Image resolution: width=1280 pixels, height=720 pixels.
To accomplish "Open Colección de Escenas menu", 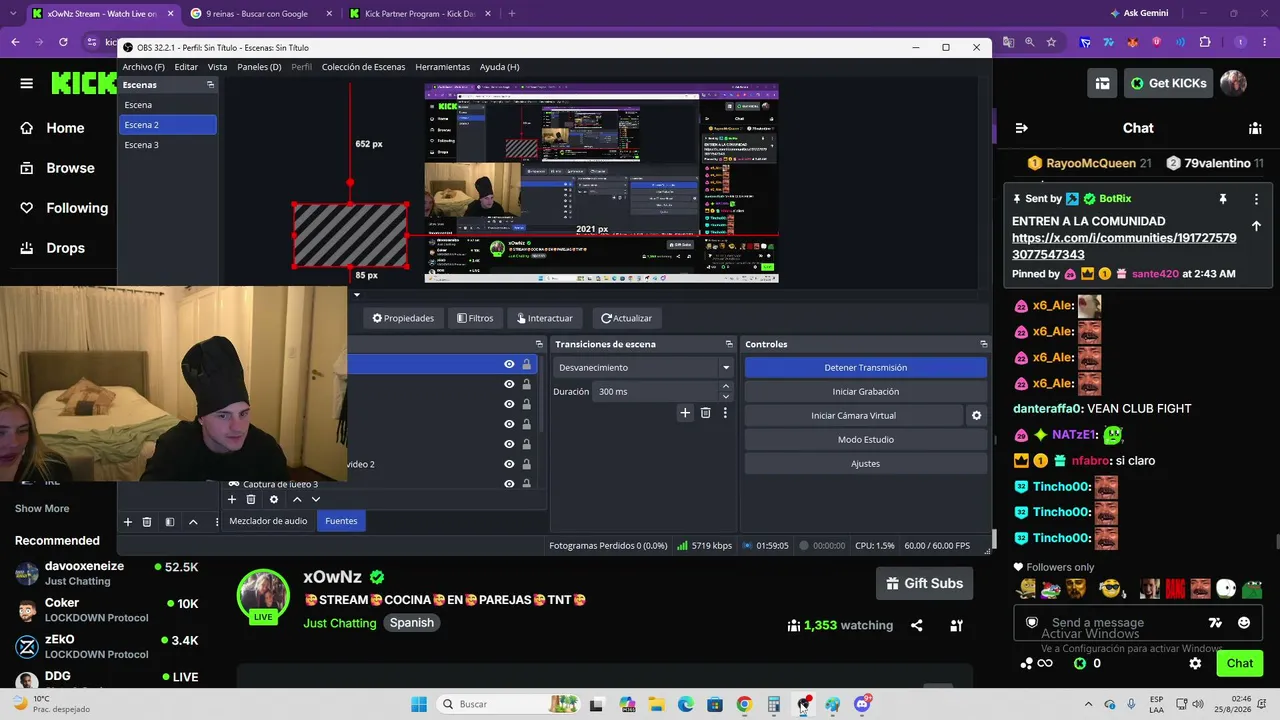I will [363, 67].
